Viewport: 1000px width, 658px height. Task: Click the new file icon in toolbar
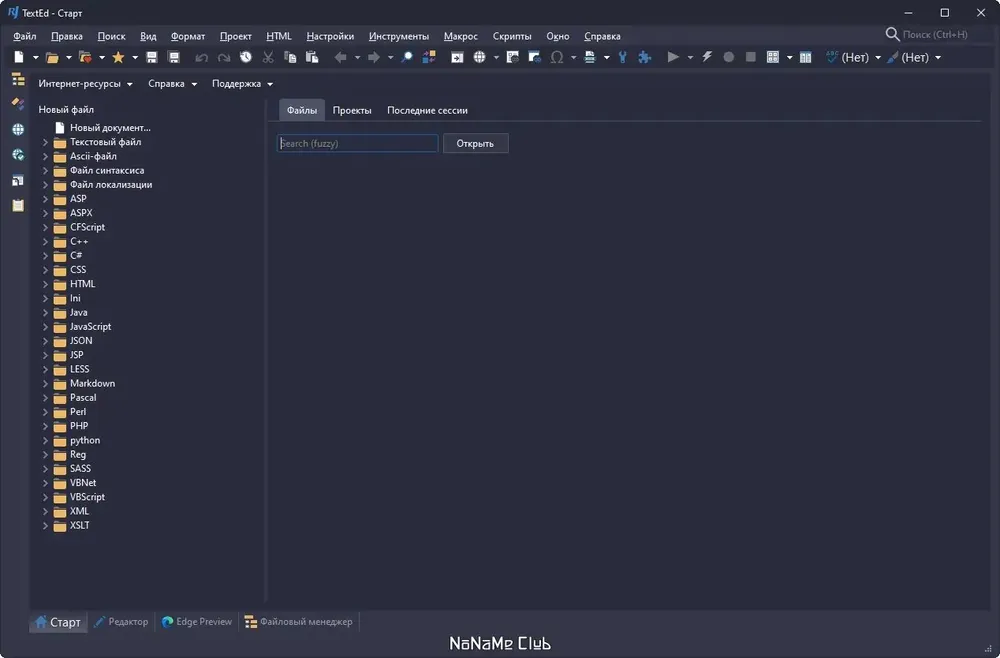[x=19, y=57]
